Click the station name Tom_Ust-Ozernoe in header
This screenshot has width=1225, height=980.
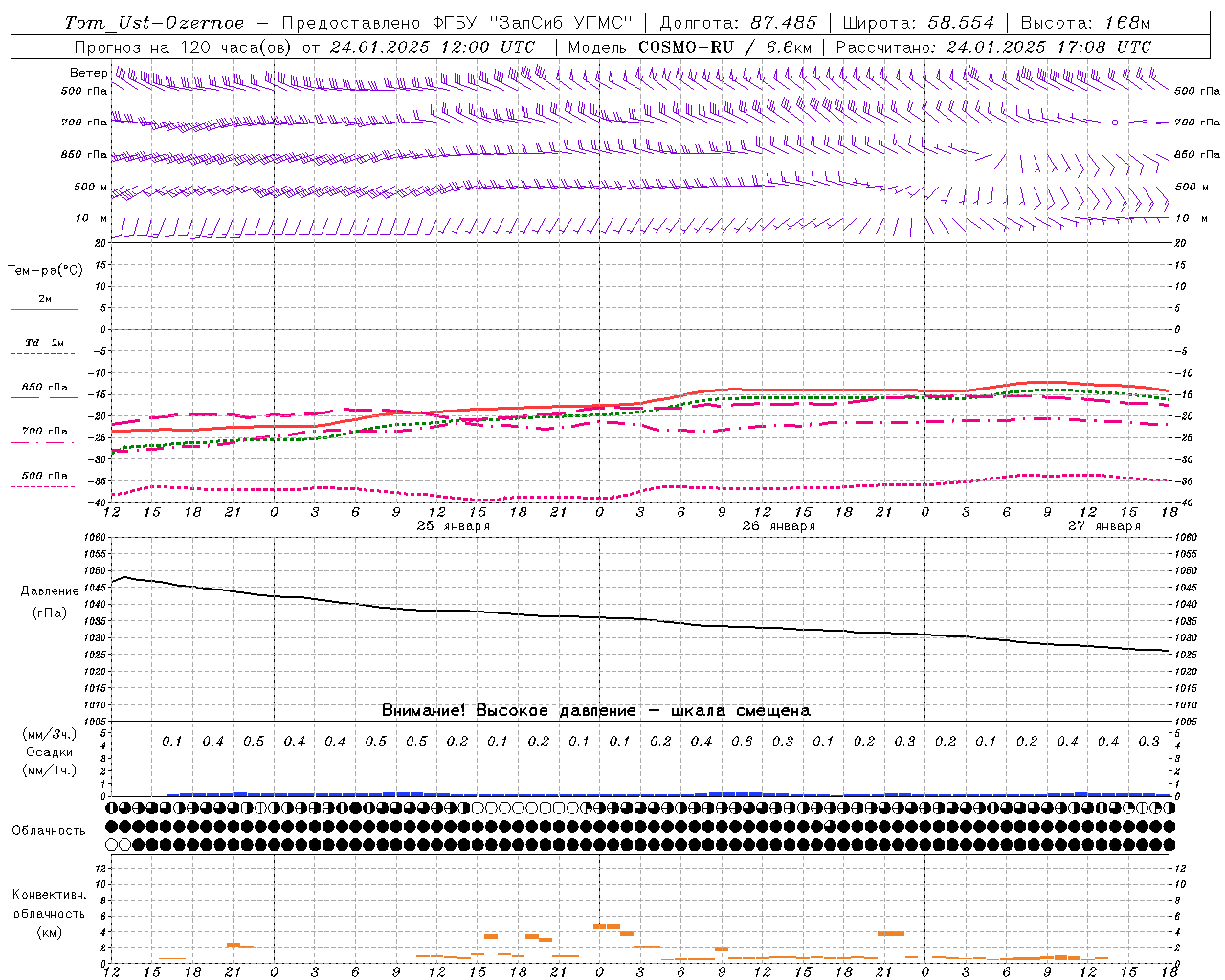pos(154,23)
